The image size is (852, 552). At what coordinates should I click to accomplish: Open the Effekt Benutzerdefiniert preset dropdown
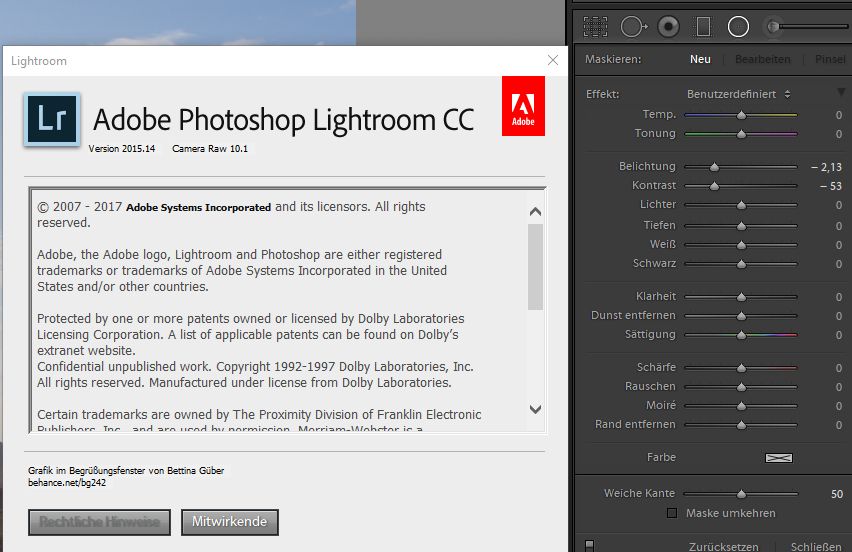click(x=738, y=94)
